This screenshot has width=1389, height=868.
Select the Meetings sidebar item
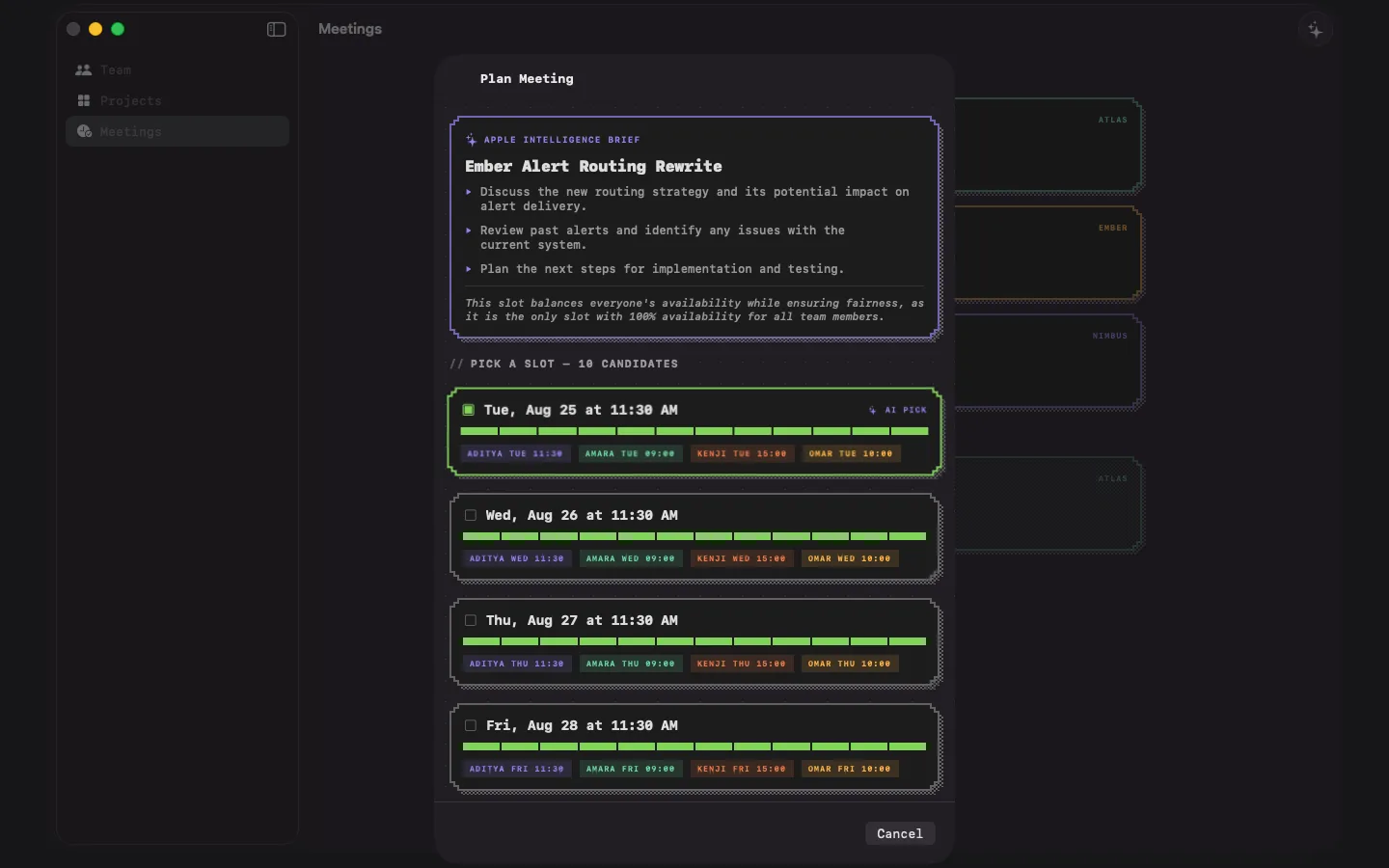pyautogui.click(x=177, y=132)
